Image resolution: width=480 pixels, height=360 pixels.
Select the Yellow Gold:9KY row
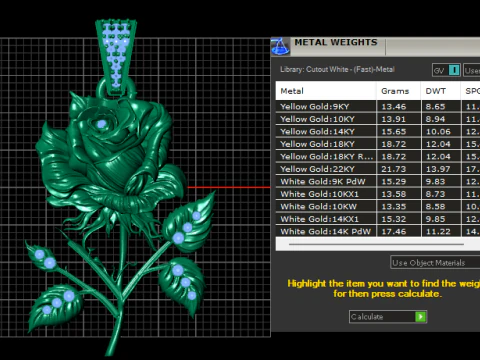pos(378,106)
